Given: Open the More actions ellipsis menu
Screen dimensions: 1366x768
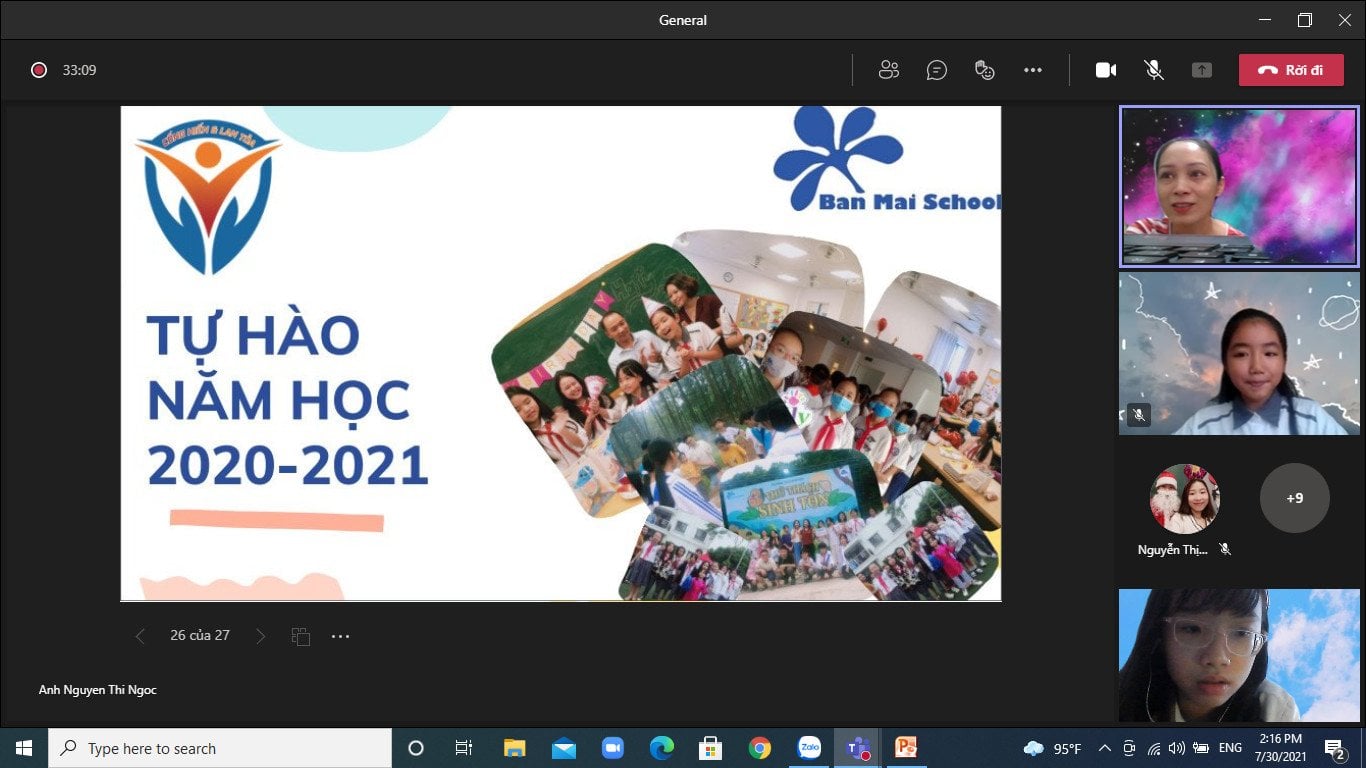Looking at the screenshot, I should (x=1033, y=70).
